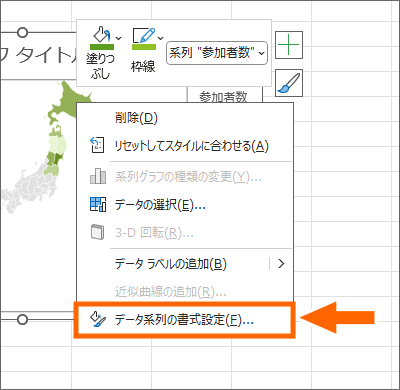Expand the Fill color dropdown arrow

(118, 39)
